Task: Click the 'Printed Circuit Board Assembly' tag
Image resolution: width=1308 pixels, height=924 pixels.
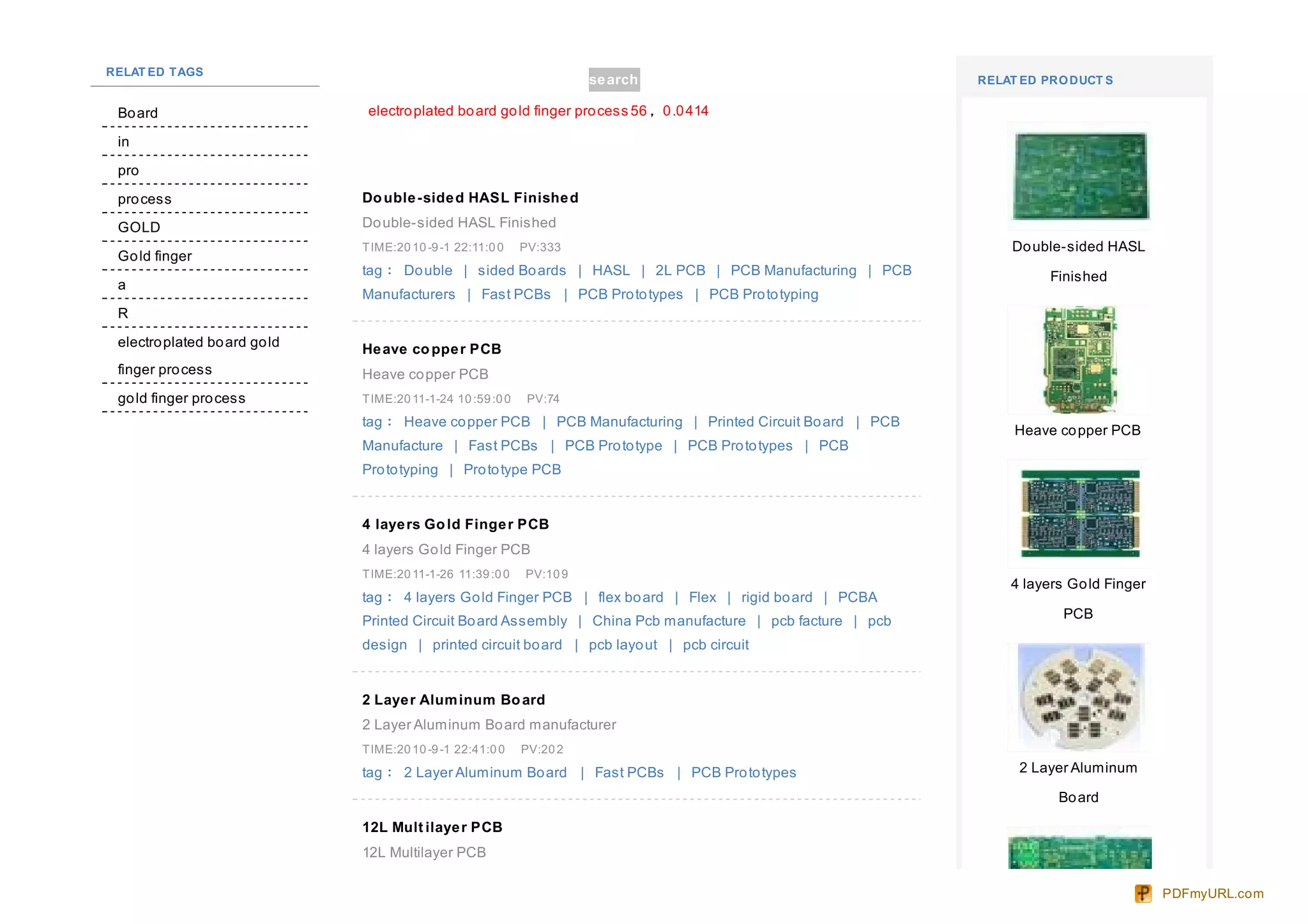Action: click(x=464, y=621)
